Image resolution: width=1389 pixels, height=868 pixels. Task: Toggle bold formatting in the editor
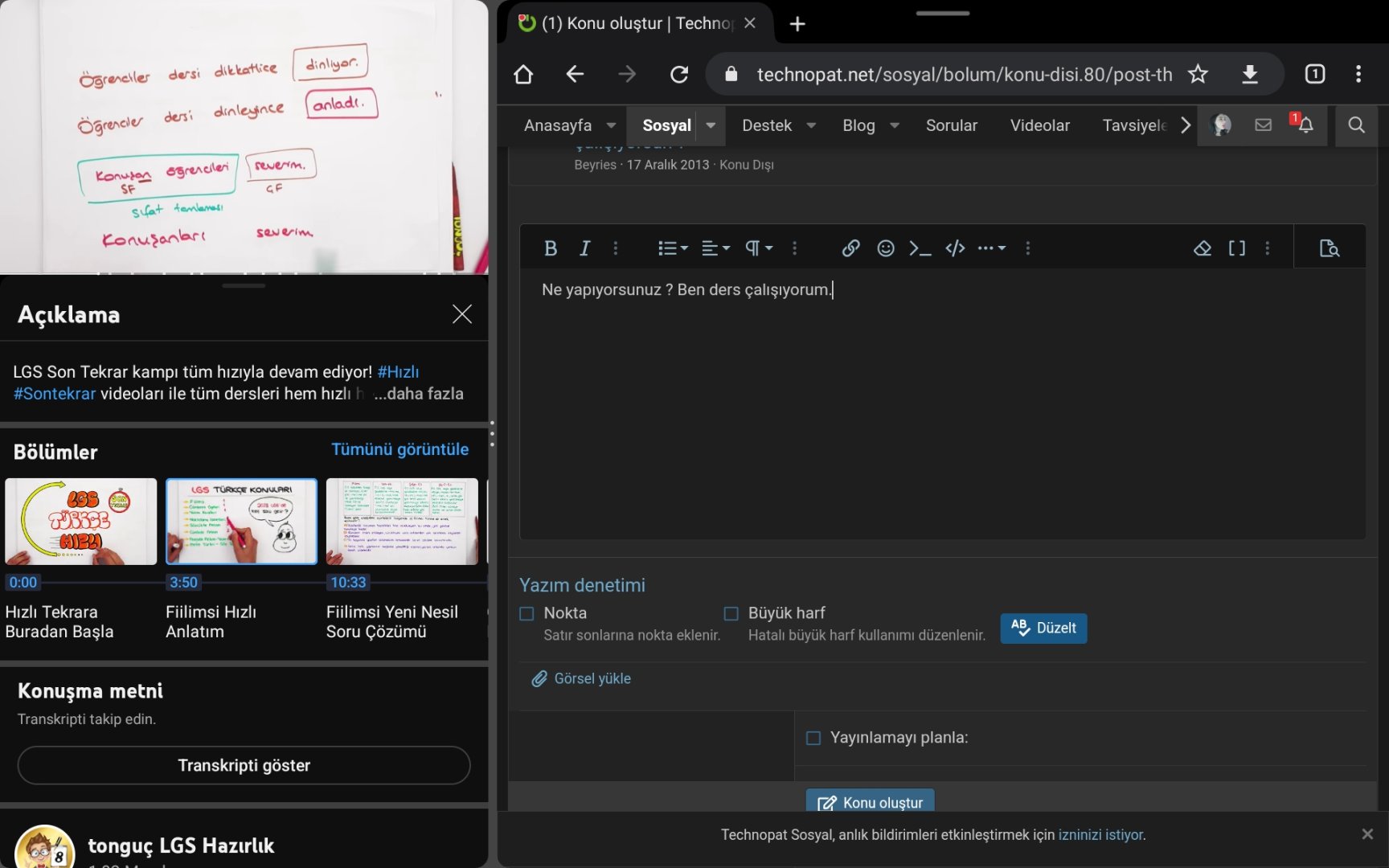[551, 248]
